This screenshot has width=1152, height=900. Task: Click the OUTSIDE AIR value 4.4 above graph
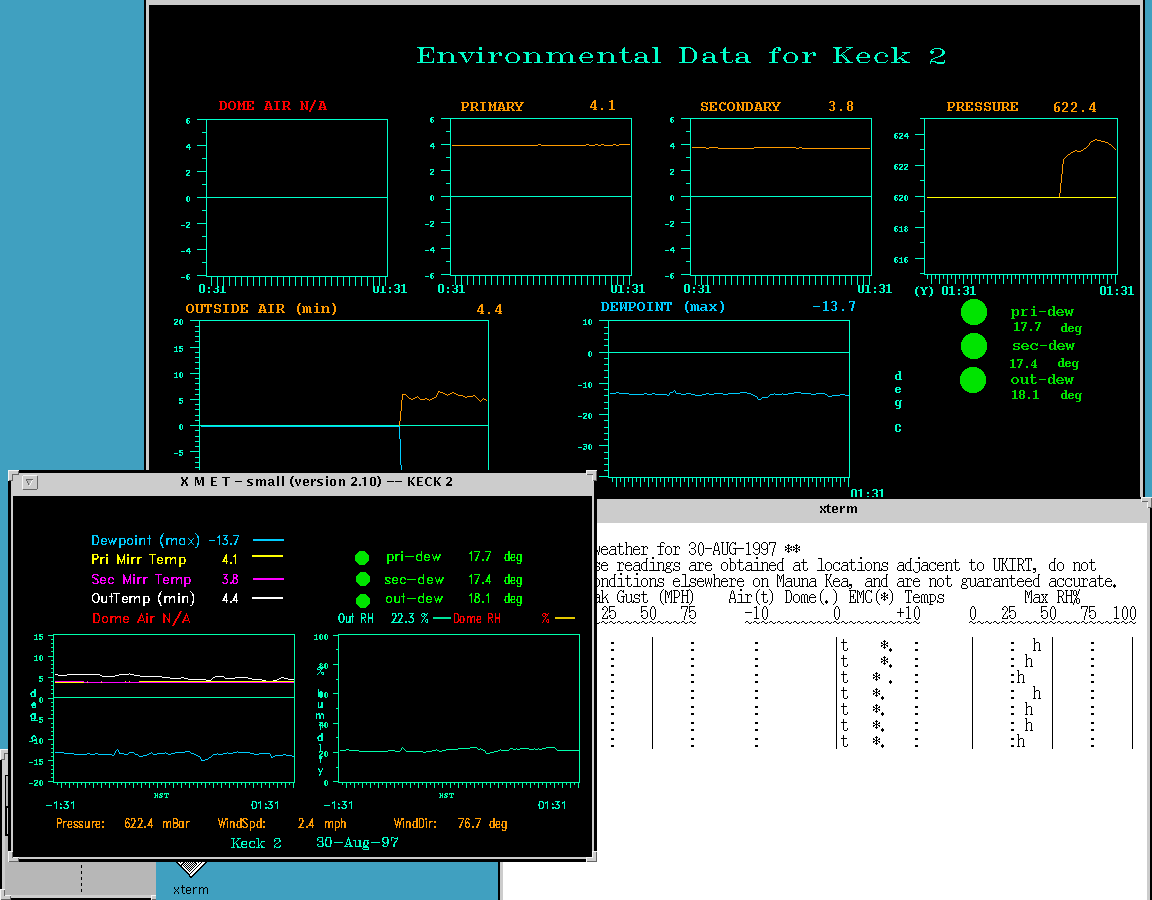click(x=489, y=309)
